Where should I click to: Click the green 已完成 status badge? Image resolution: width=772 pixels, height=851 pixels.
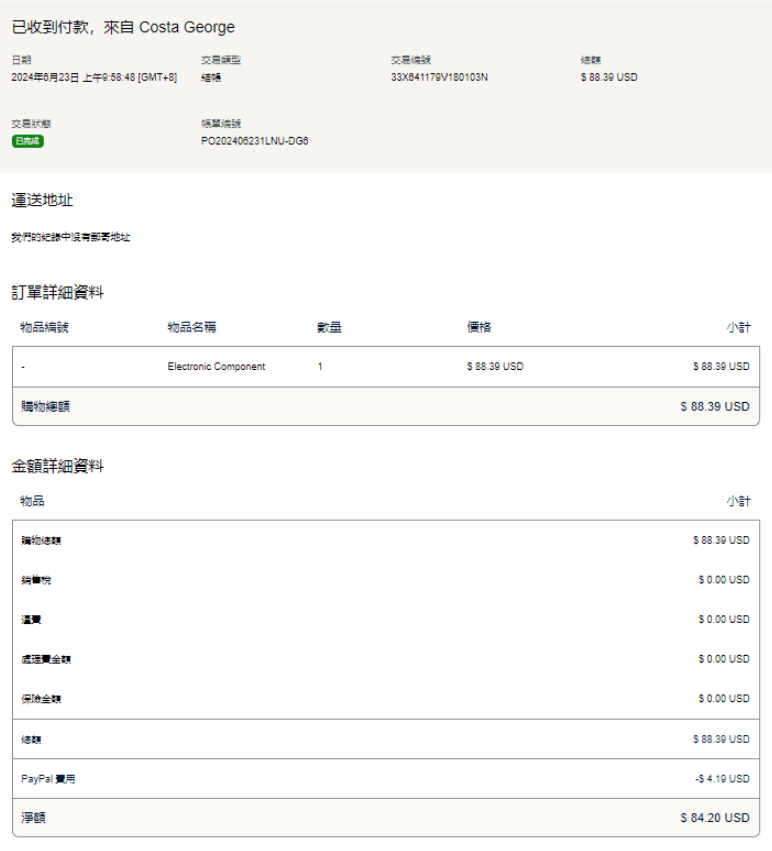click(x=27, y=141)
